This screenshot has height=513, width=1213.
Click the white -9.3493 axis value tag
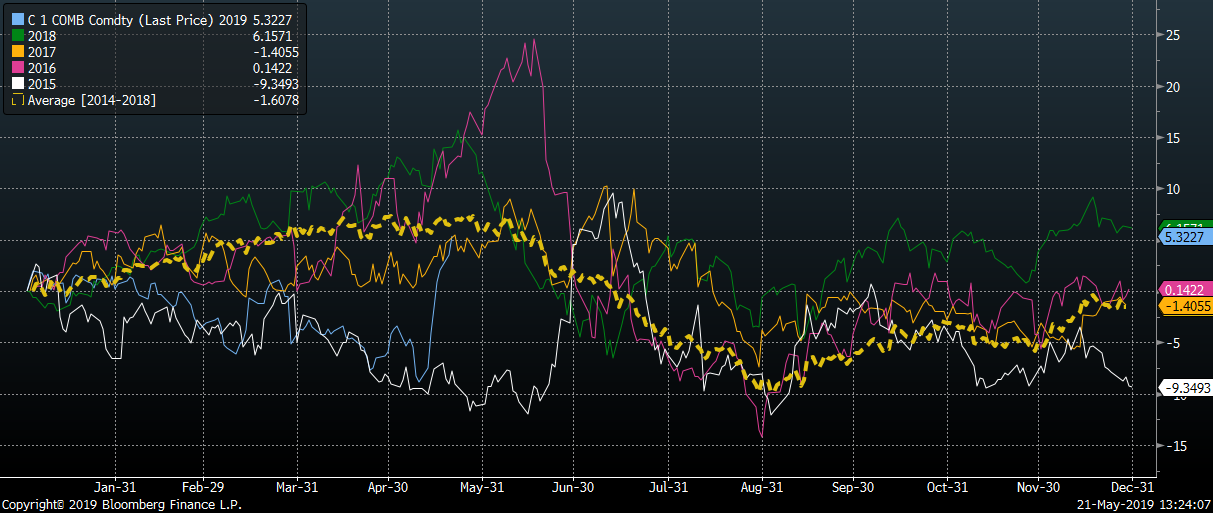click(x=1183, y=387)
